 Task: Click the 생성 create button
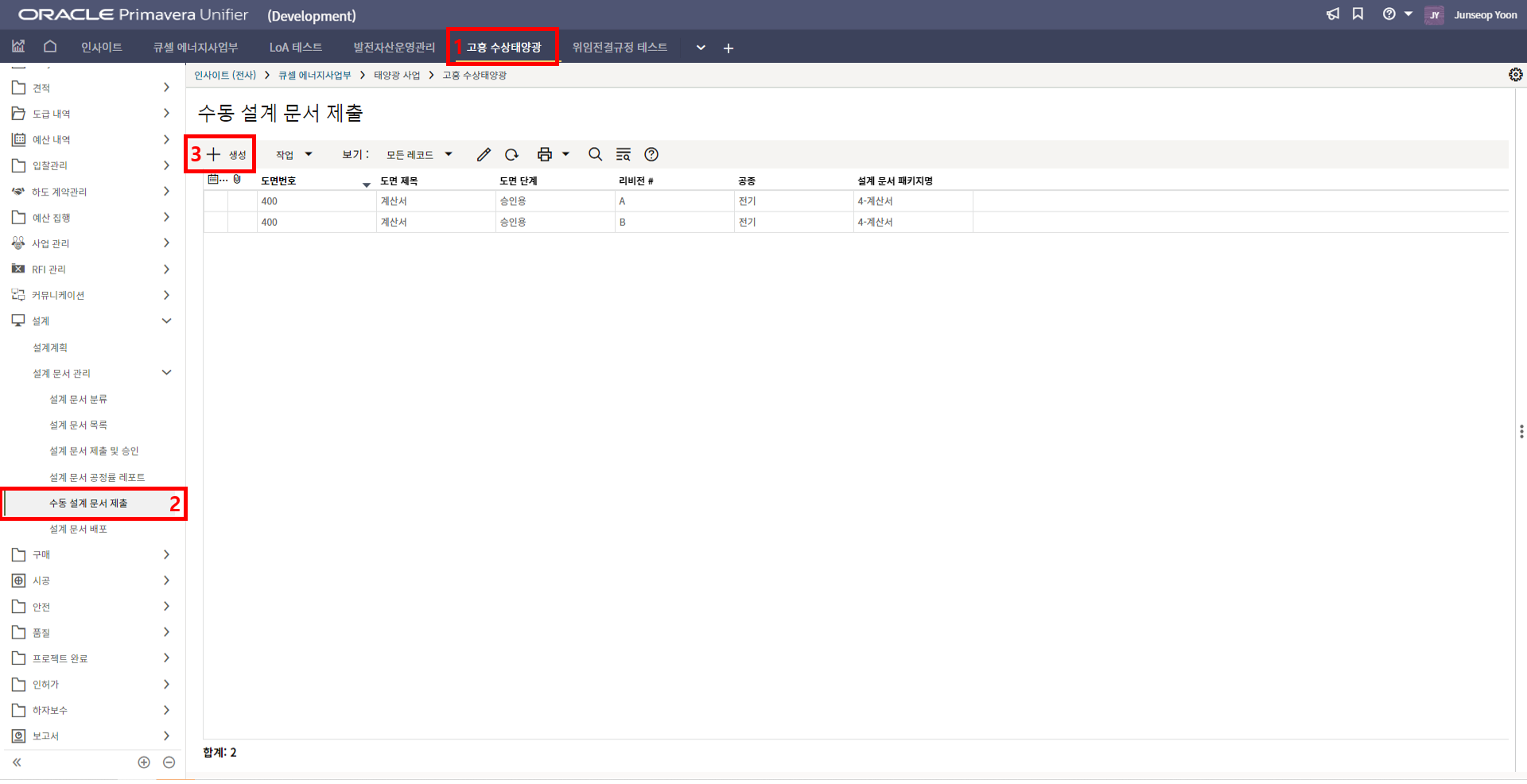tap(227, 154)
